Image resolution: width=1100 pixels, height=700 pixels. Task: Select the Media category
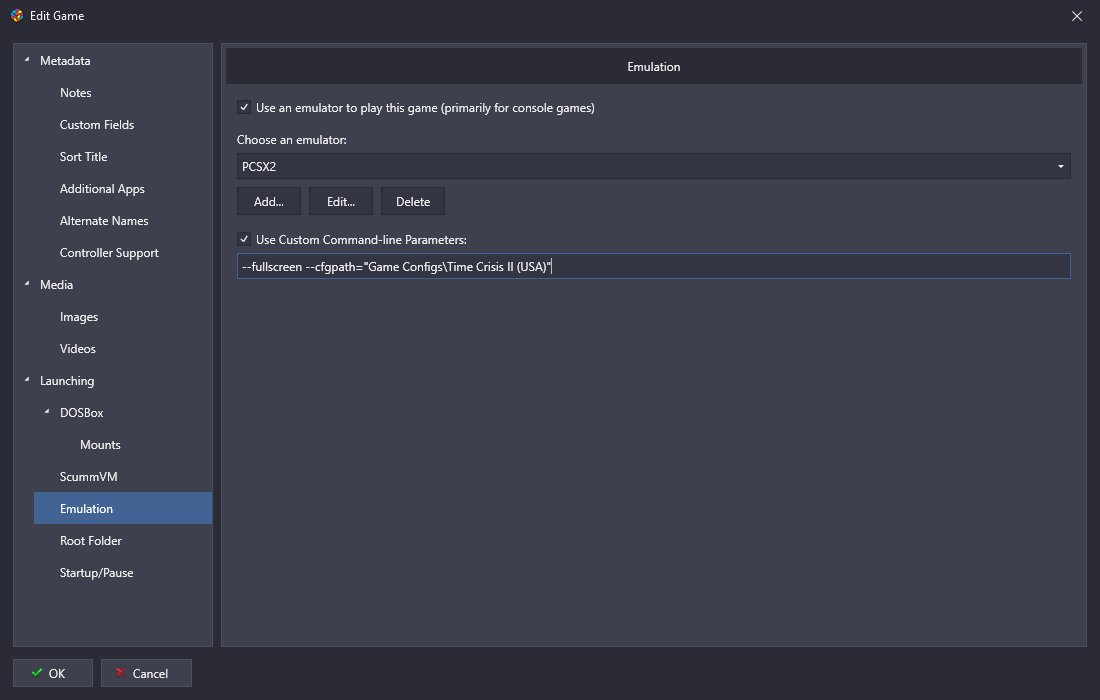[x=56, y=285]
